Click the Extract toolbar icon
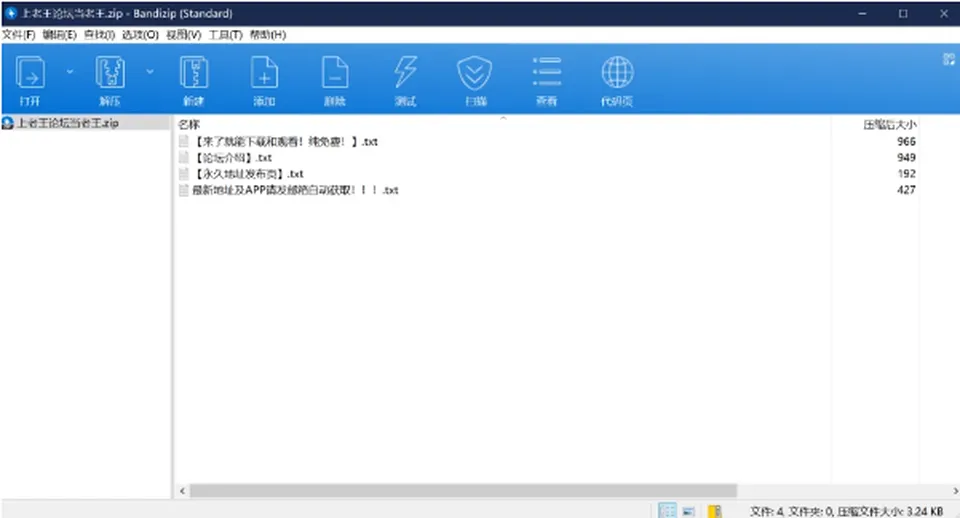Viewport: 960px width, 518px height. pyautogui.click(x=110, y=73)
